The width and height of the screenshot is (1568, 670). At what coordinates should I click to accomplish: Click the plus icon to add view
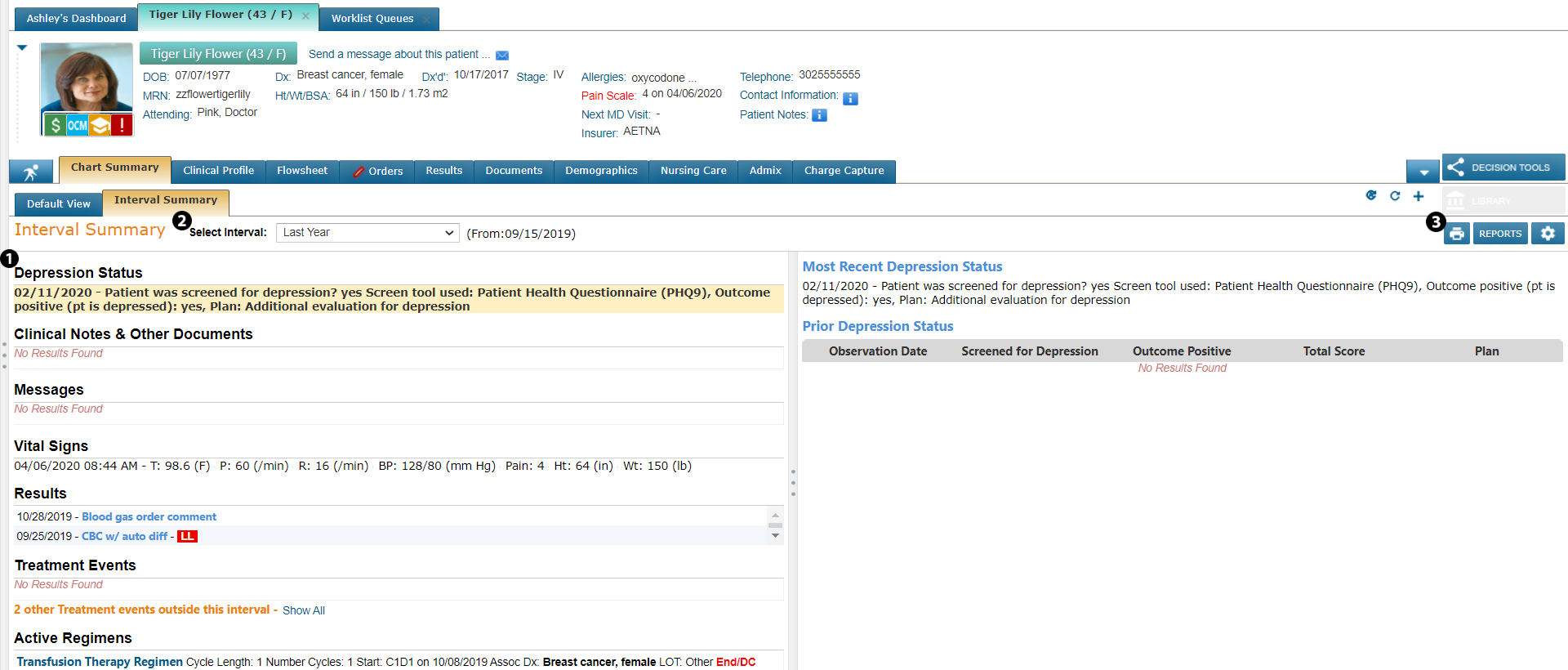coord(1419,196)
